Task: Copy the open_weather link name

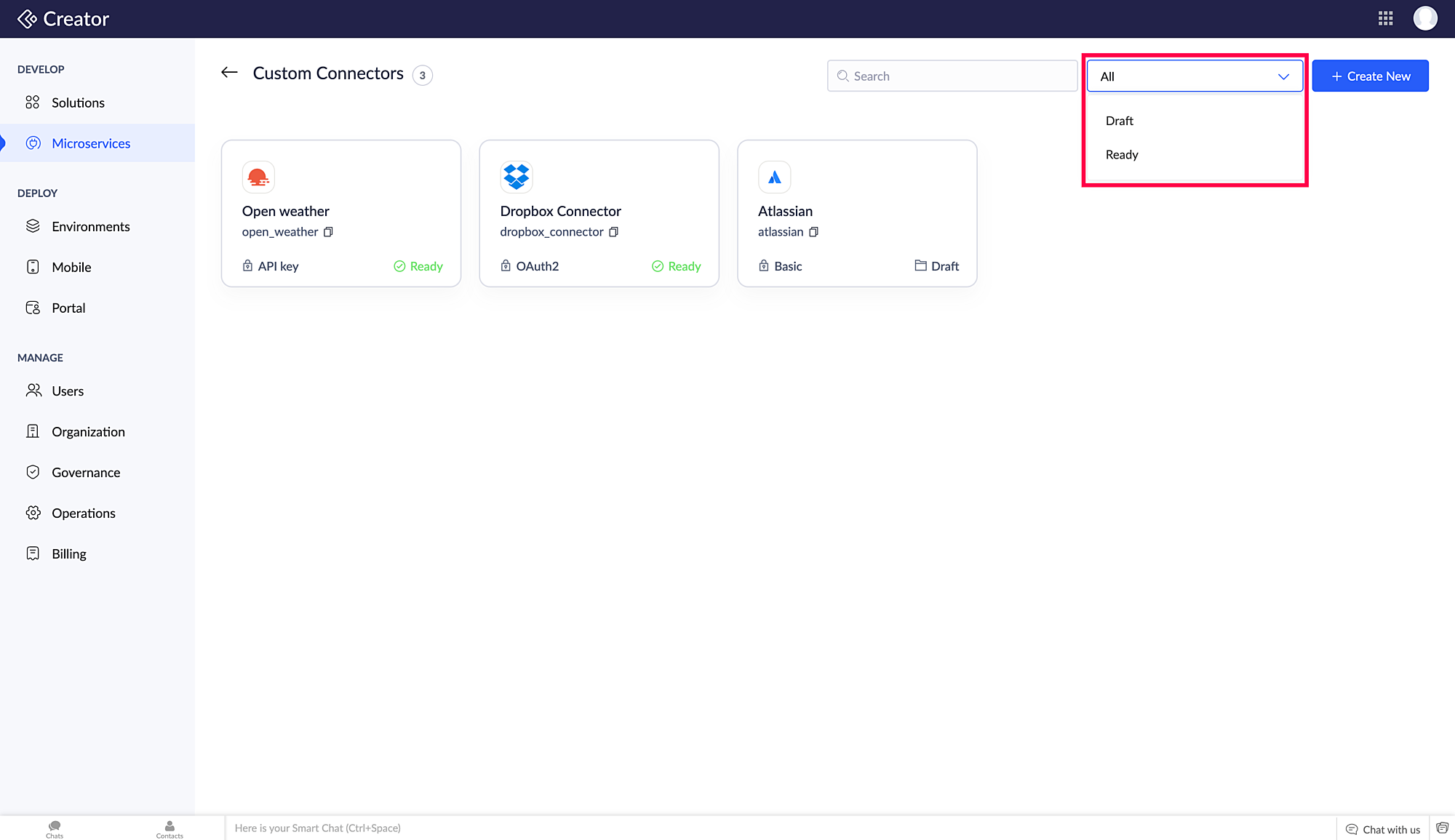Action: click(x=328, y=232)
